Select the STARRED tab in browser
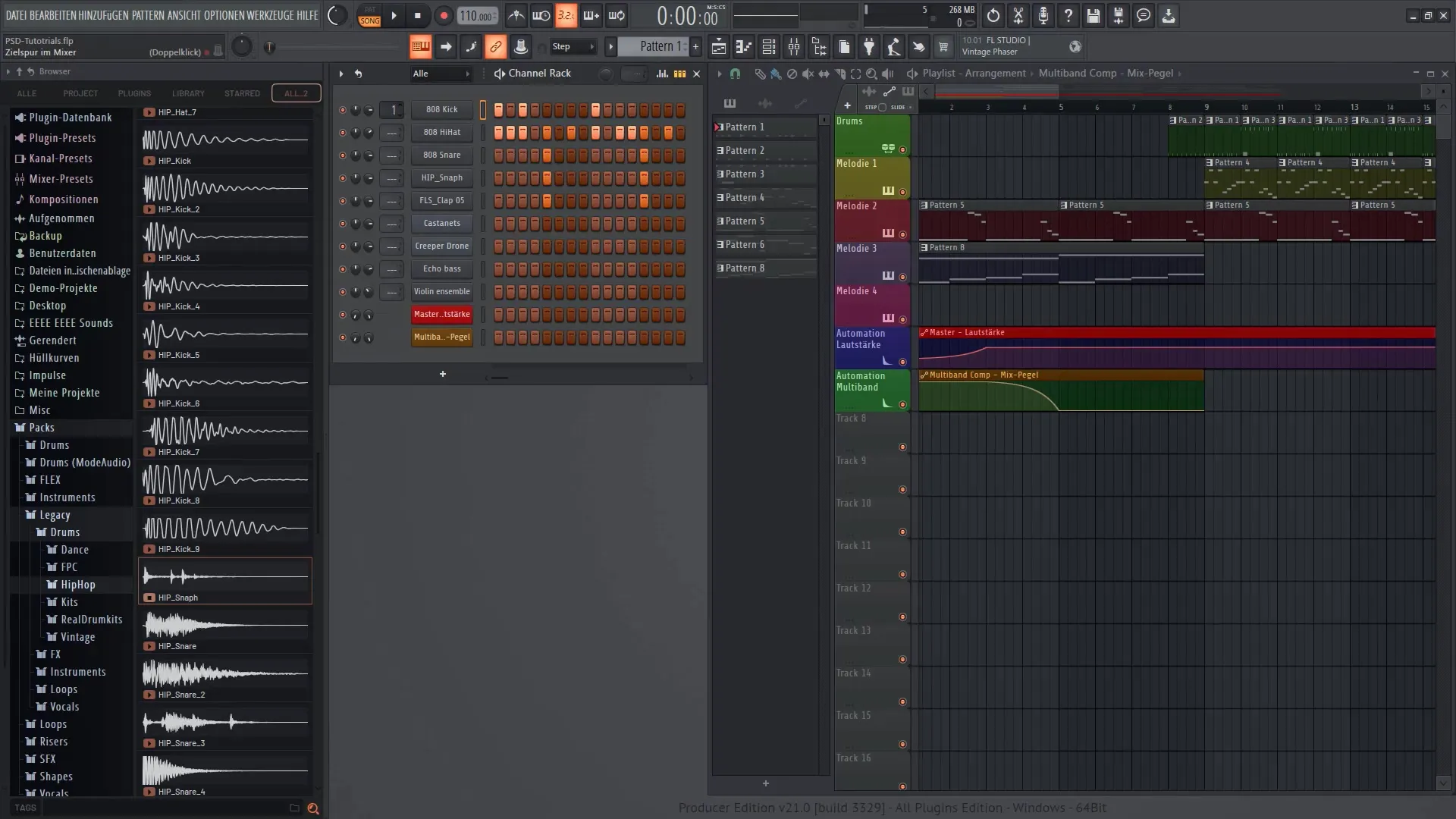 [242, 93]
